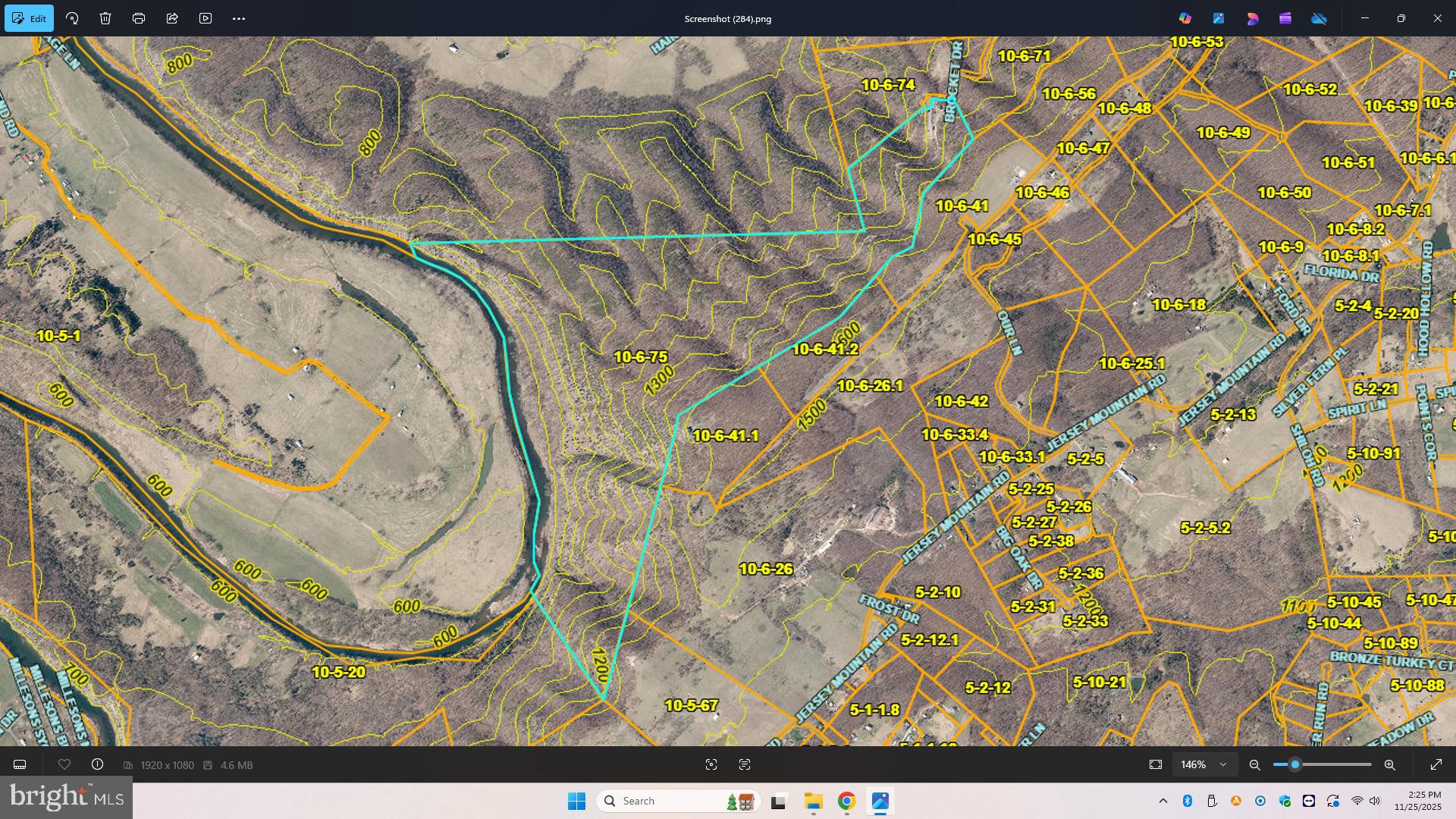Click the zoom slider handle
This screenshot has width=1456, height=819.
(1295, 764)
